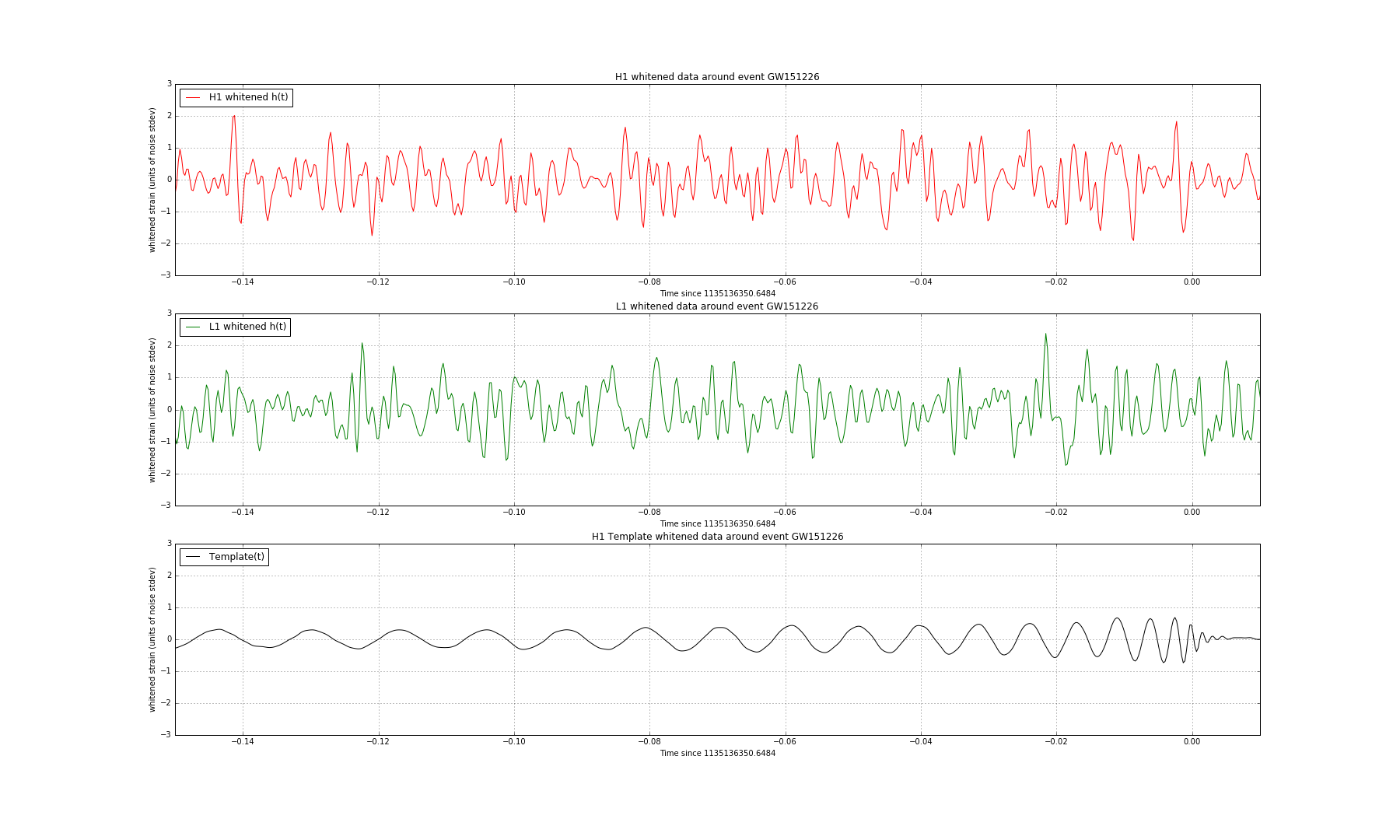Click the title 'L1 whitened data around event GW151226'
1400x840 pixels.
(717, 306)
